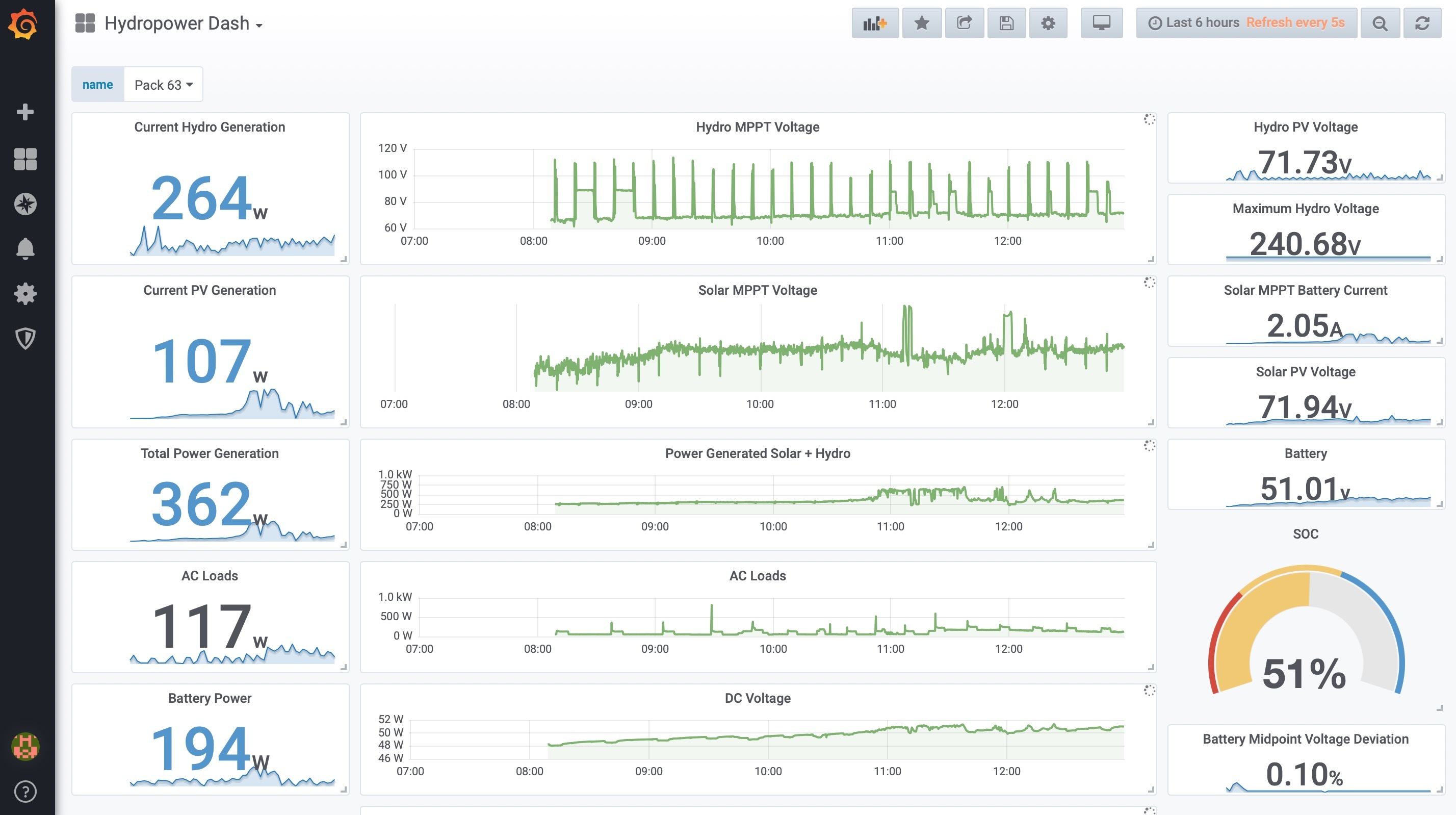Click the Grafana logo home icon
Screen dimensions: 1456x815
24,24
